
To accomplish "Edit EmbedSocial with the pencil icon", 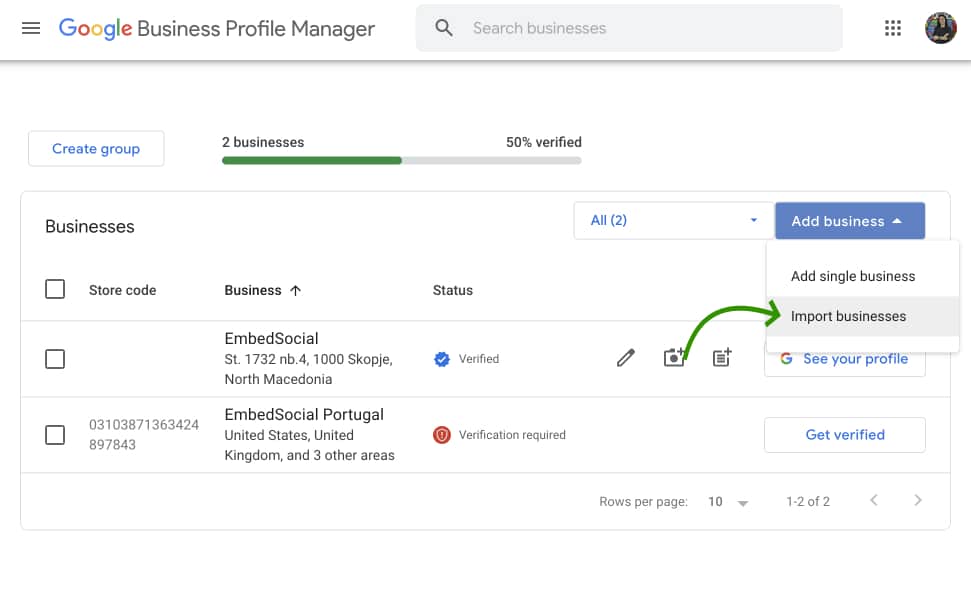I will [x=625, y=357].
